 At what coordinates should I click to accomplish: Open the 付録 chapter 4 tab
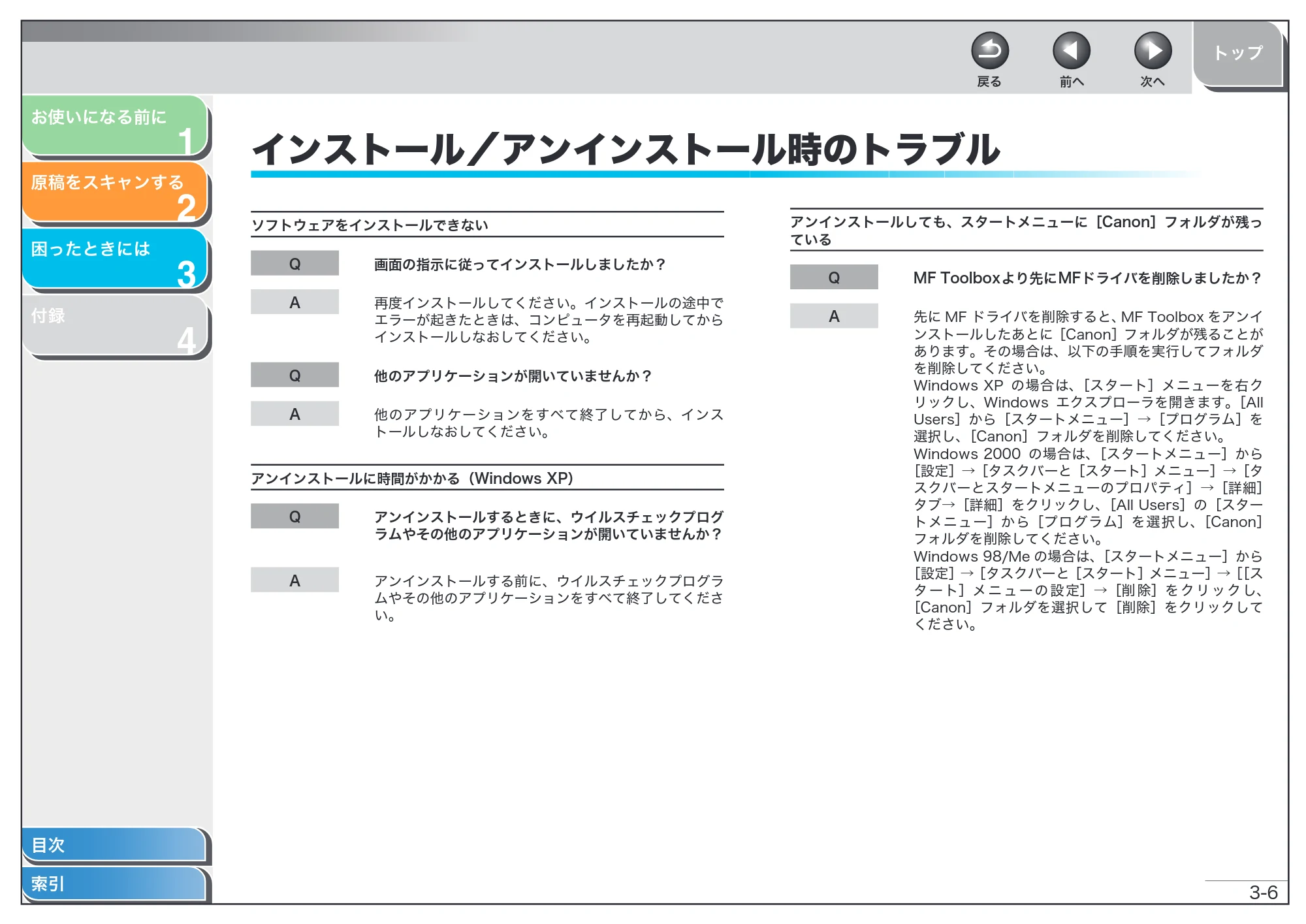(x=115, y=325)
